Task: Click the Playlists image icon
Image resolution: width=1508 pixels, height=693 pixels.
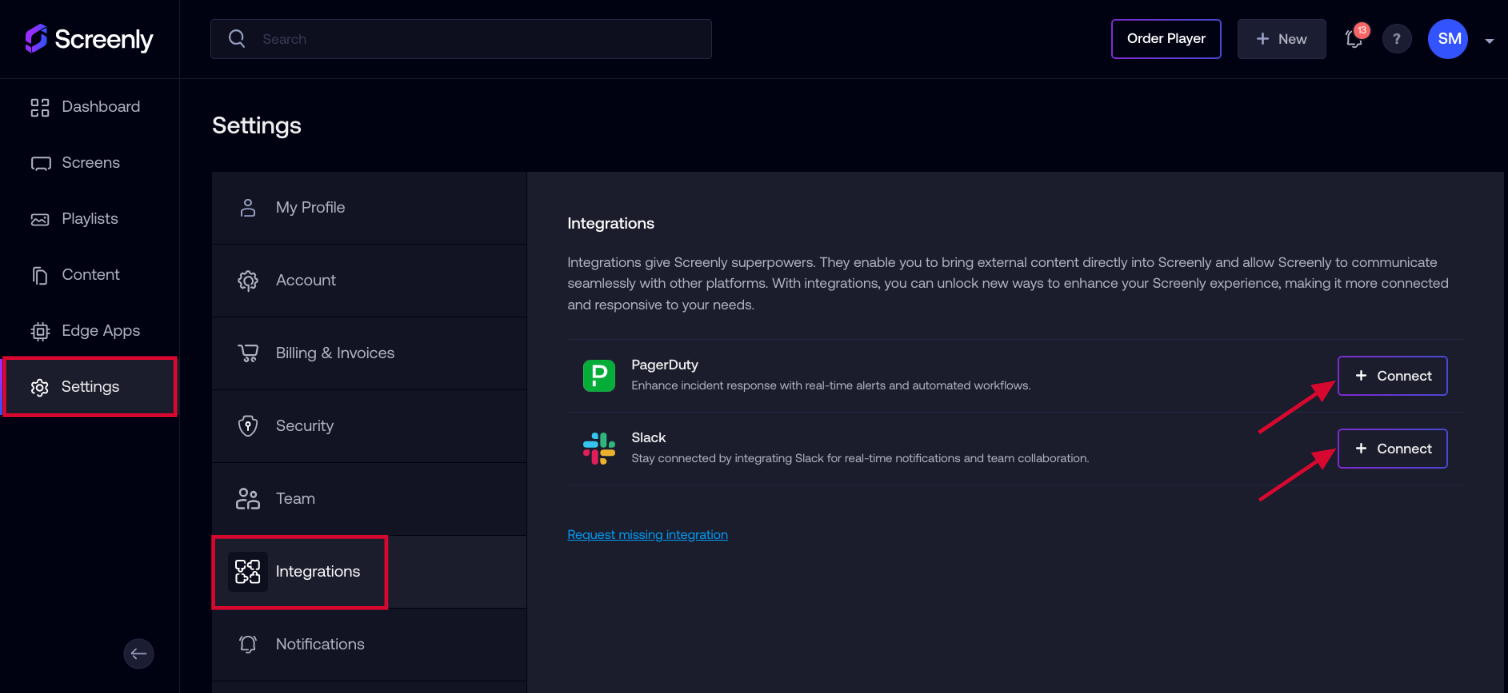Action: click(x=40, y=219)
